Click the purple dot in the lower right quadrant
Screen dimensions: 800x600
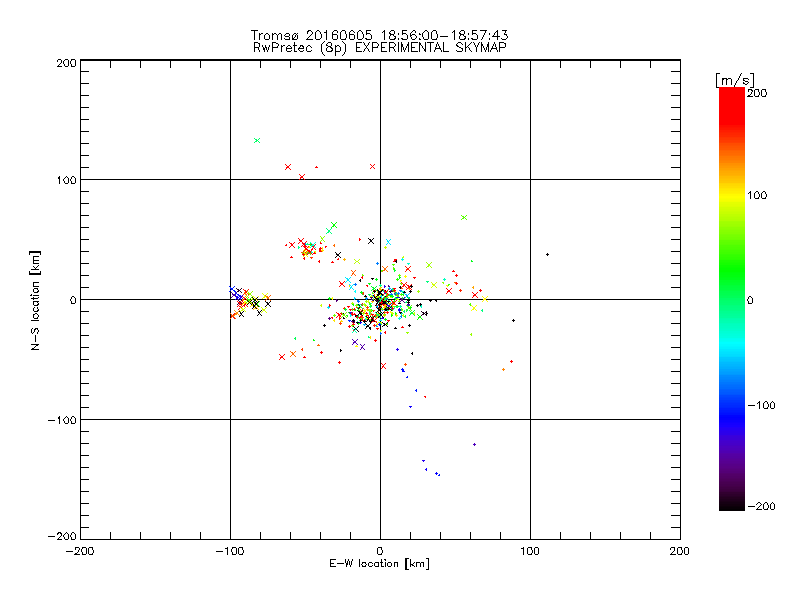(474, 444)
